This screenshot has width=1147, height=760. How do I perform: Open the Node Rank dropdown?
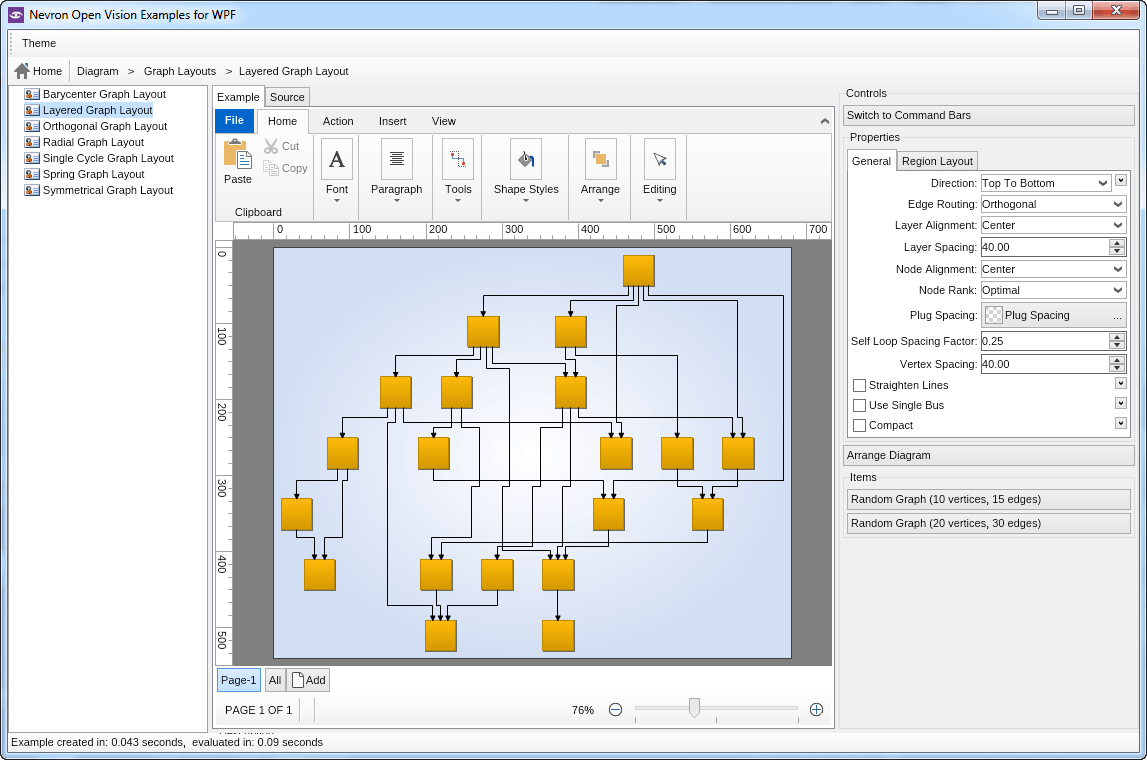[1053, 290]
